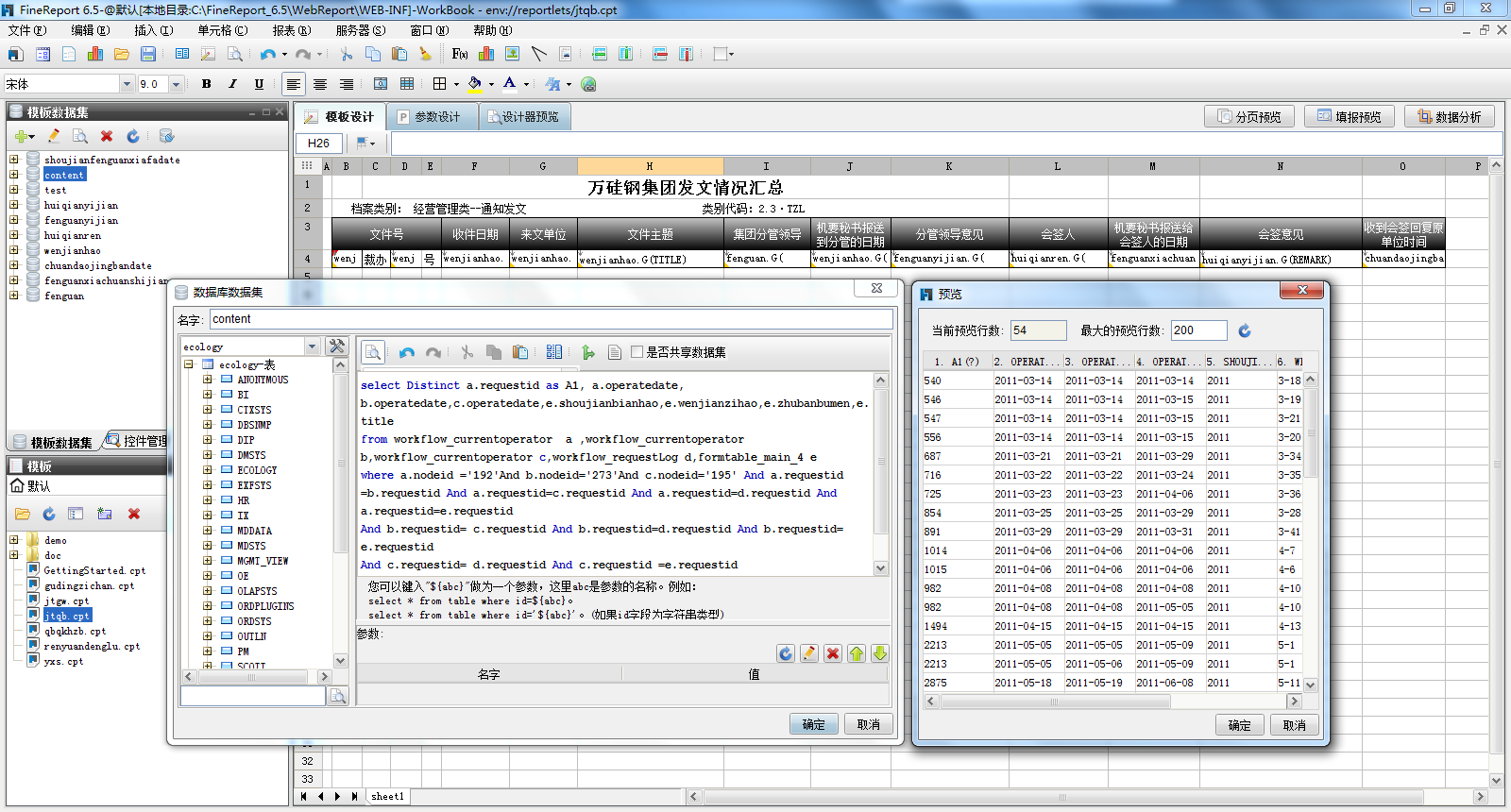1511x812 pixels.
Task: Click the Save template icon in main toolbar
Action: [x=148, y=54]
